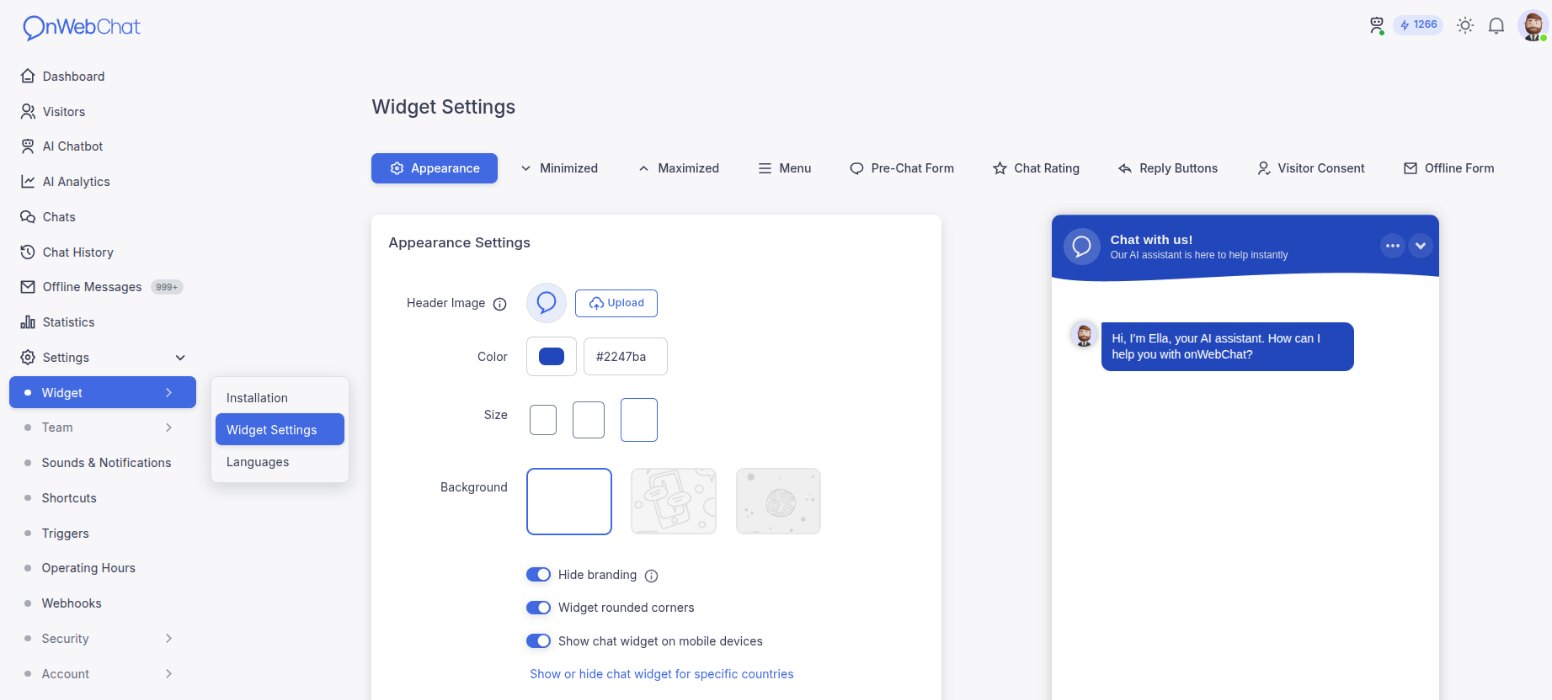Screen dimensions: 1552x700
Task: Click the Upload header image button
Action: click(x=616, y=303)
